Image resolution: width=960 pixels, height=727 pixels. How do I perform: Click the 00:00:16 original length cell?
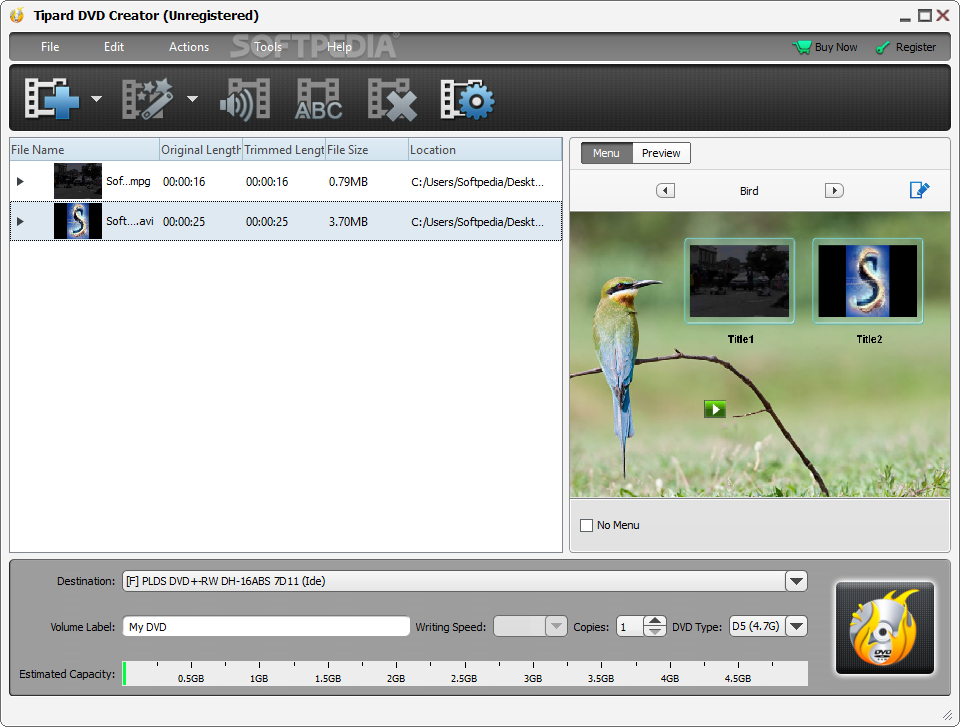(184, 182)
